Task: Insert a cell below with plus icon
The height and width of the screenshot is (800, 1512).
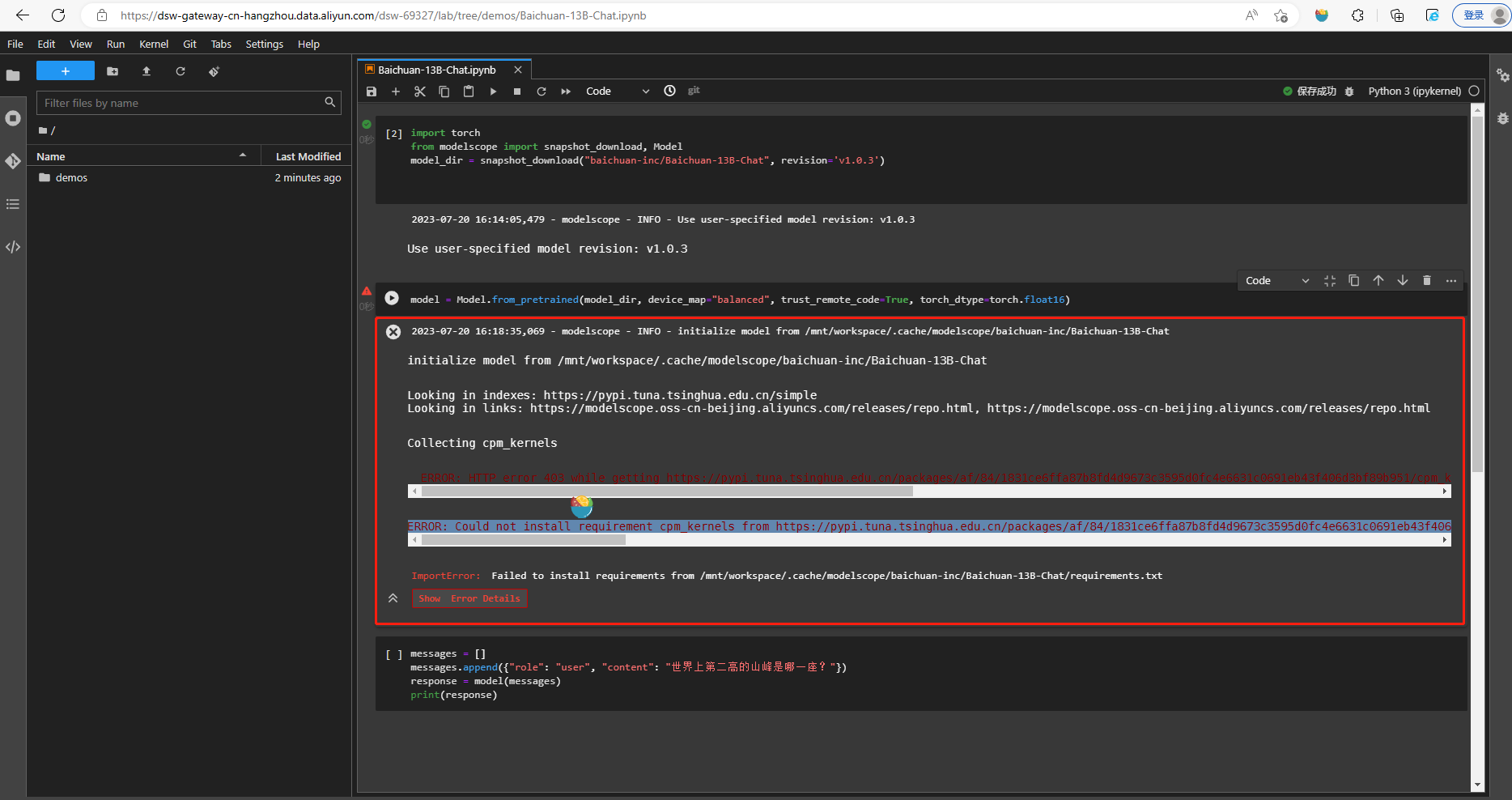Action: 396,91
